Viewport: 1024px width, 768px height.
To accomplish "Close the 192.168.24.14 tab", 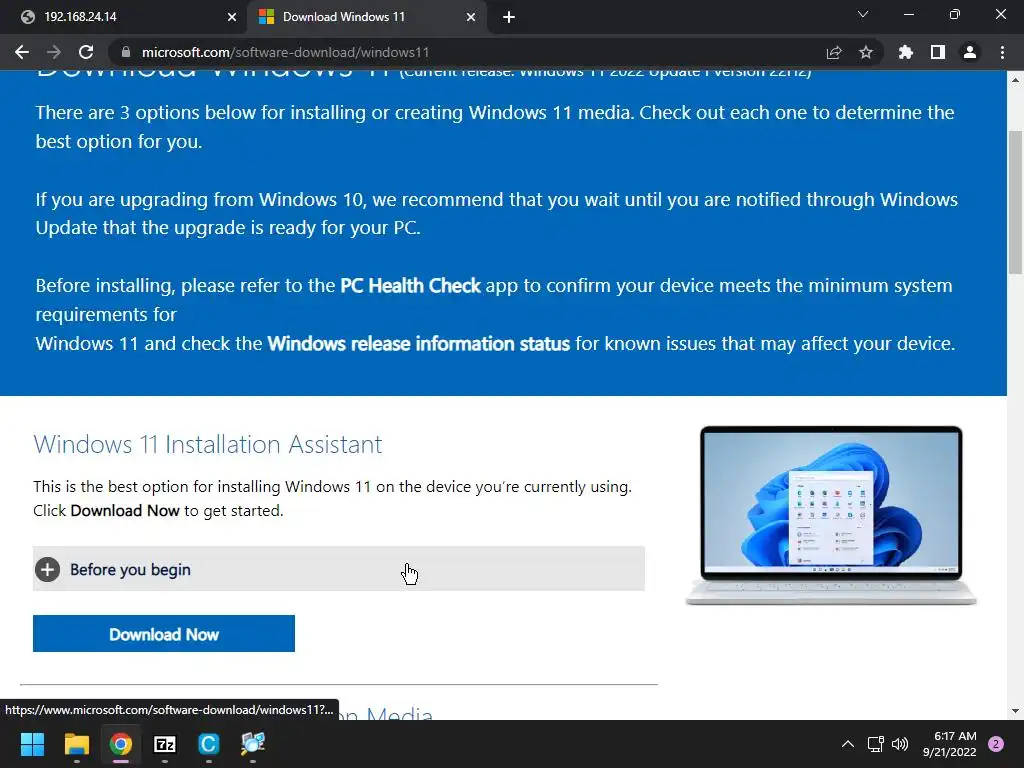I will click(232, 17).
